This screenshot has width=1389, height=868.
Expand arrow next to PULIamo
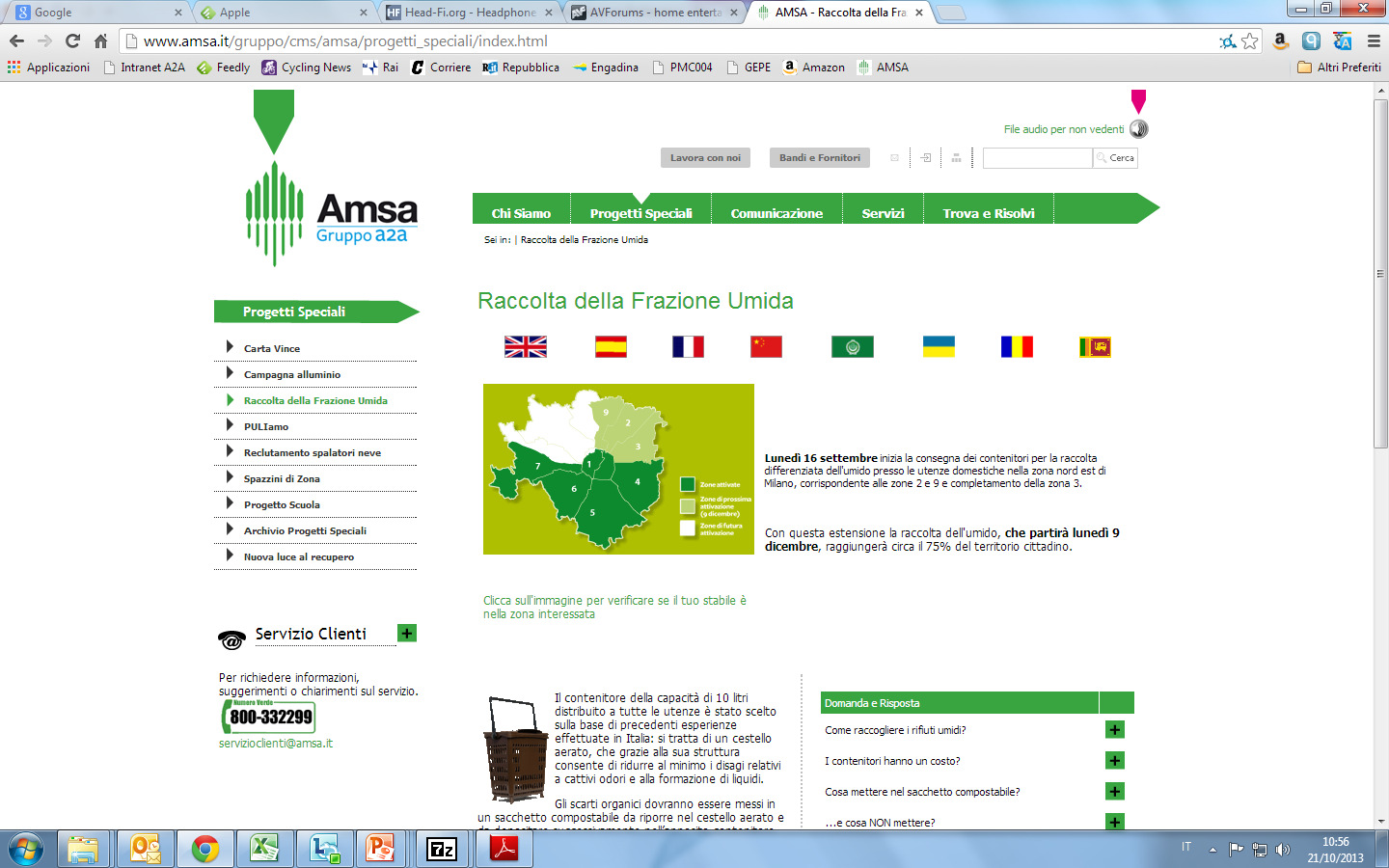230,425
